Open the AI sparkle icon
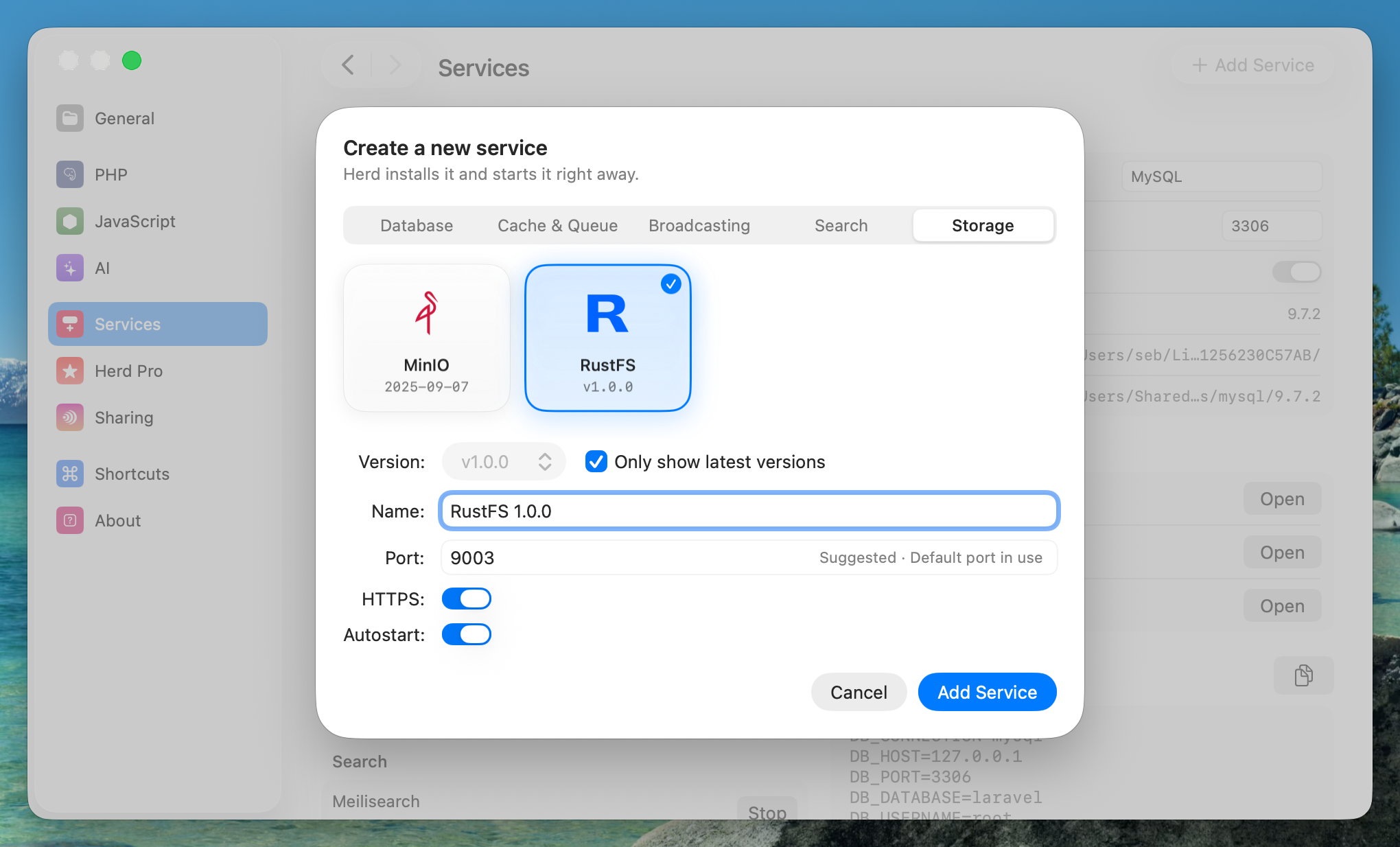 pos(70,268)
